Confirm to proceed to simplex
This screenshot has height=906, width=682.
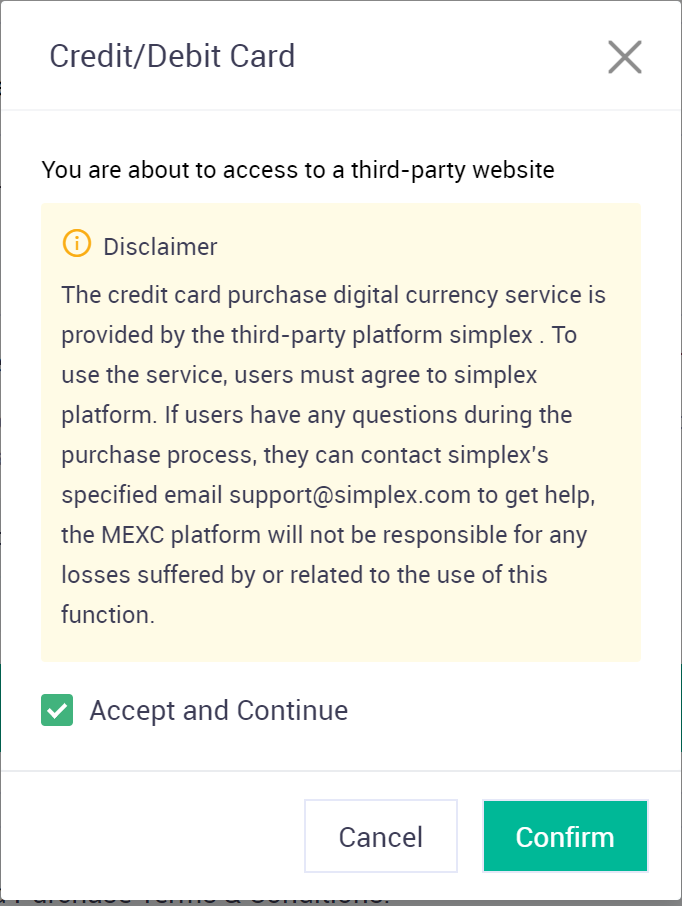click(565, 836)
